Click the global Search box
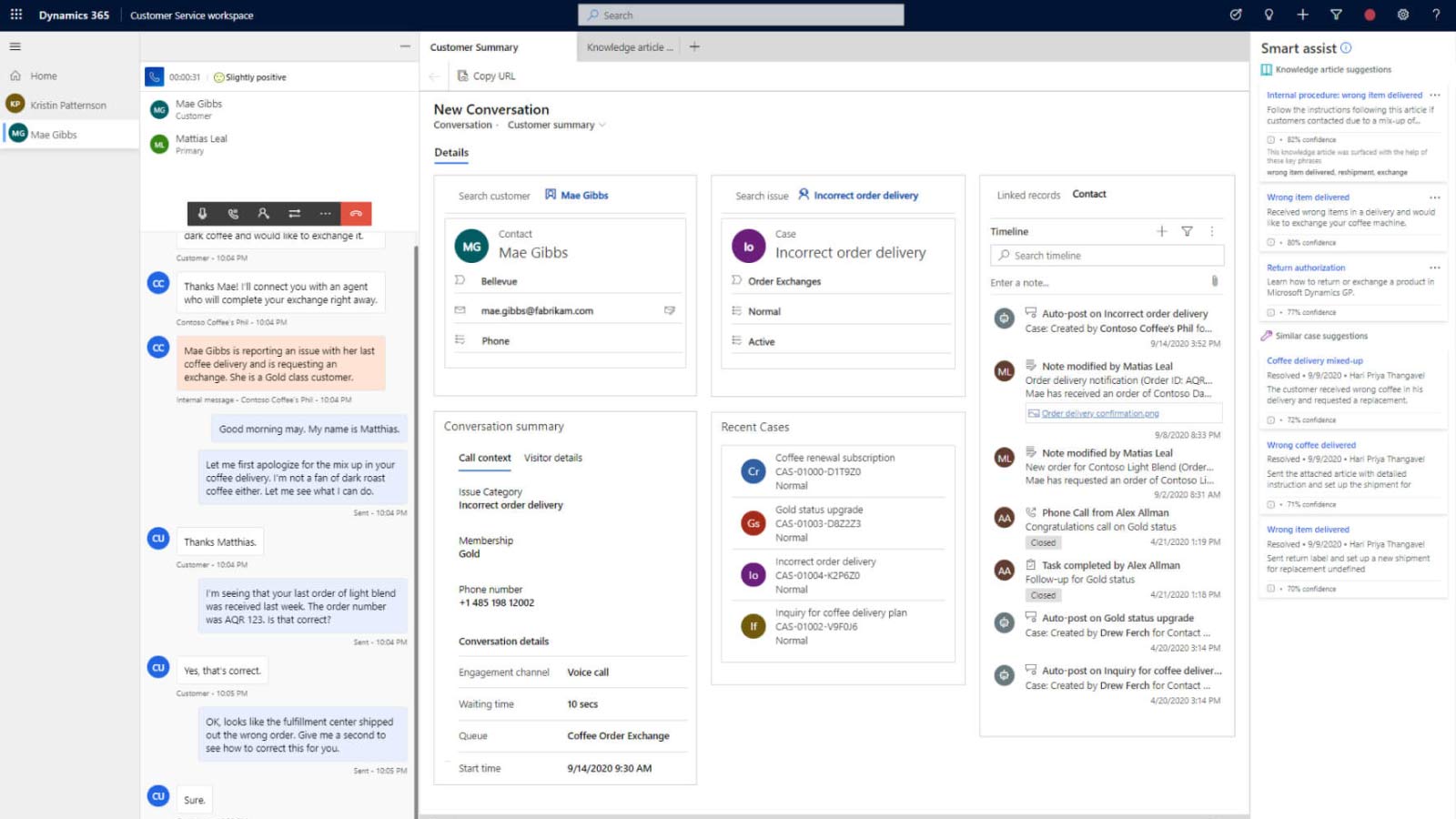This screenshot has height=819, width=1456. tap(741, 15)
